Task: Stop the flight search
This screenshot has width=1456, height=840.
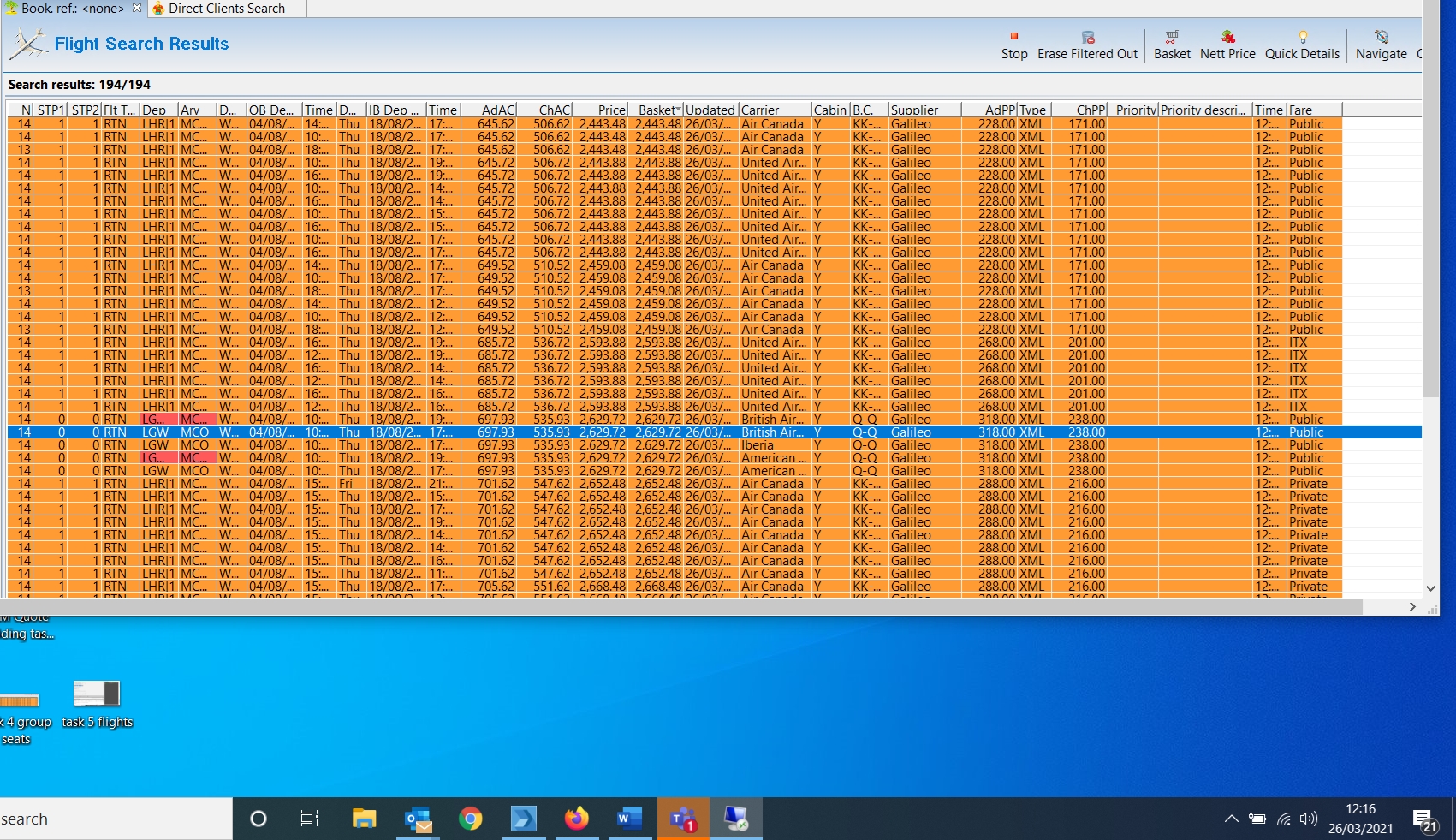Action: (1014, 45)
